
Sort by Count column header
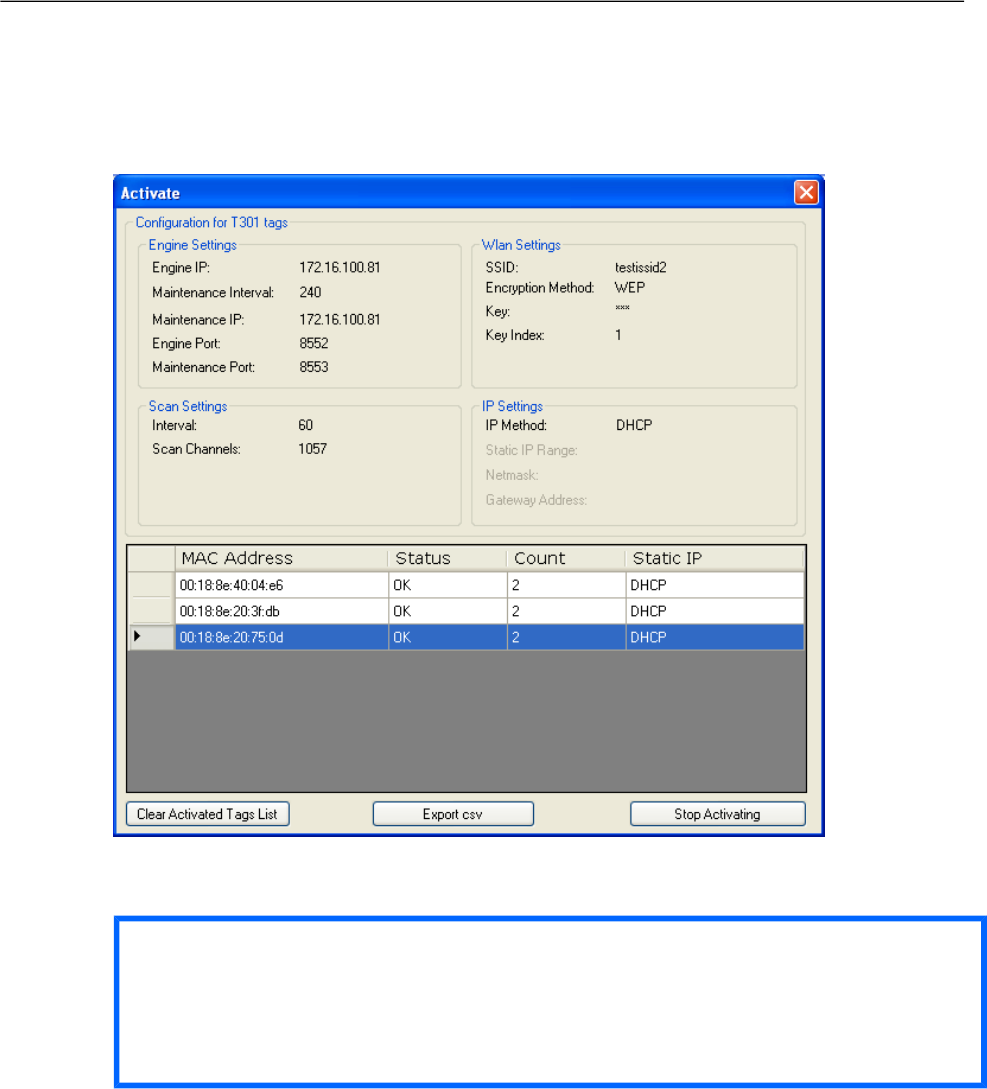(x=566, y=558)
